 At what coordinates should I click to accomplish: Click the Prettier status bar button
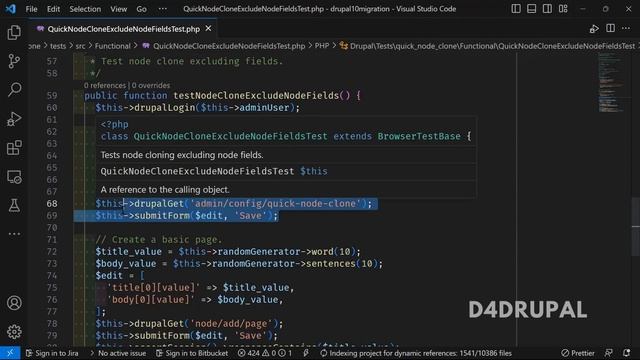pos(577,353)
